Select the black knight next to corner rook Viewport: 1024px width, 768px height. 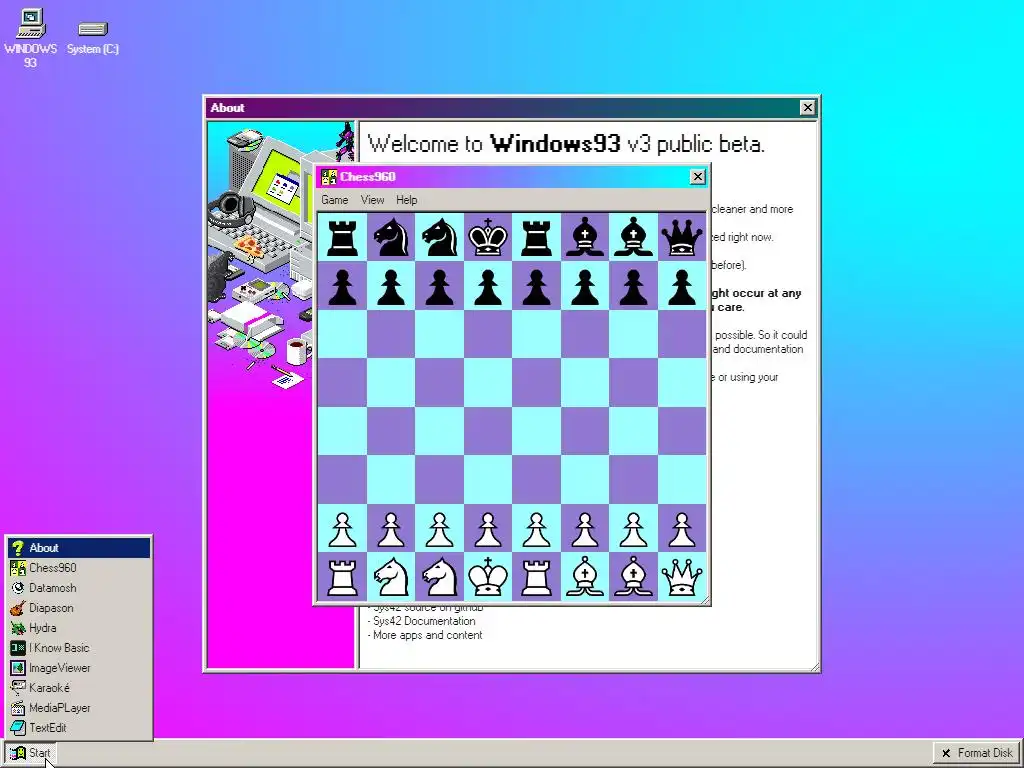pyautogui.click(x=391, y=237)
